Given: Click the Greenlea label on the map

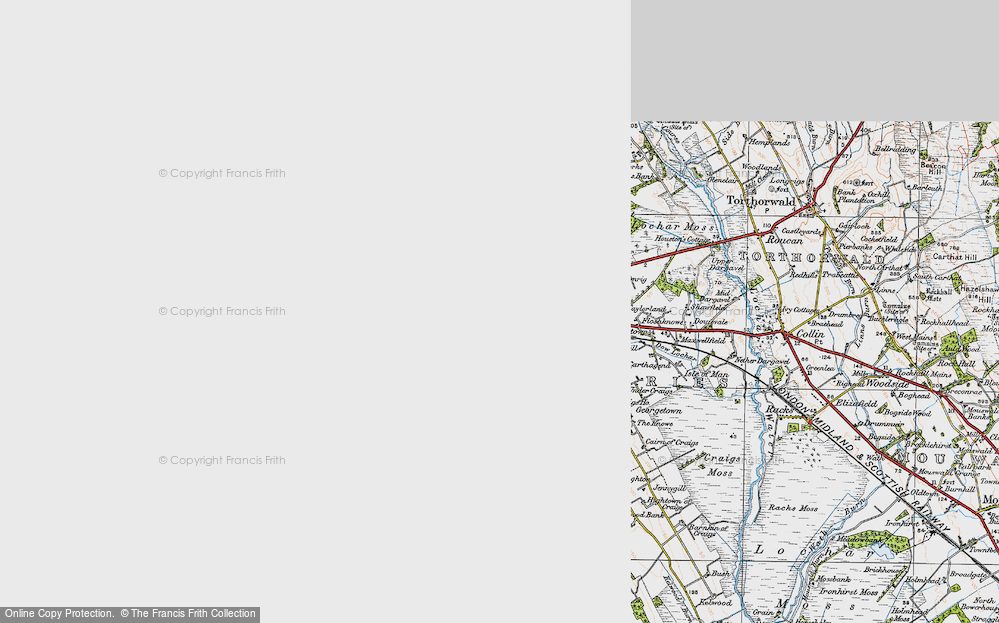Looking at the screenshot, I should 820,368.
